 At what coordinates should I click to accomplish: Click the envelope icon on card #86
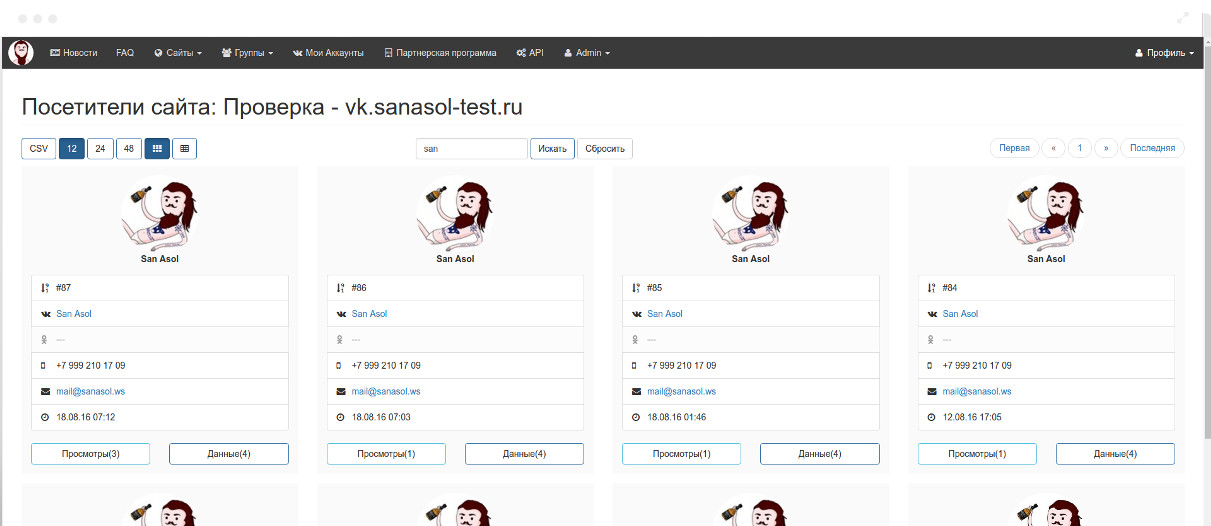(340, 392)
